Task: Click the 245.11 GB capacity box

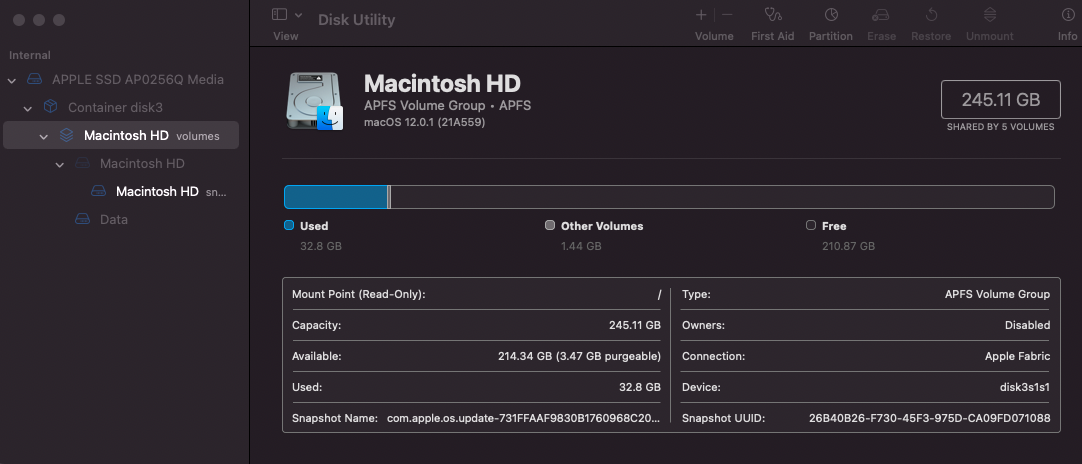Action: click(1001, 99)
